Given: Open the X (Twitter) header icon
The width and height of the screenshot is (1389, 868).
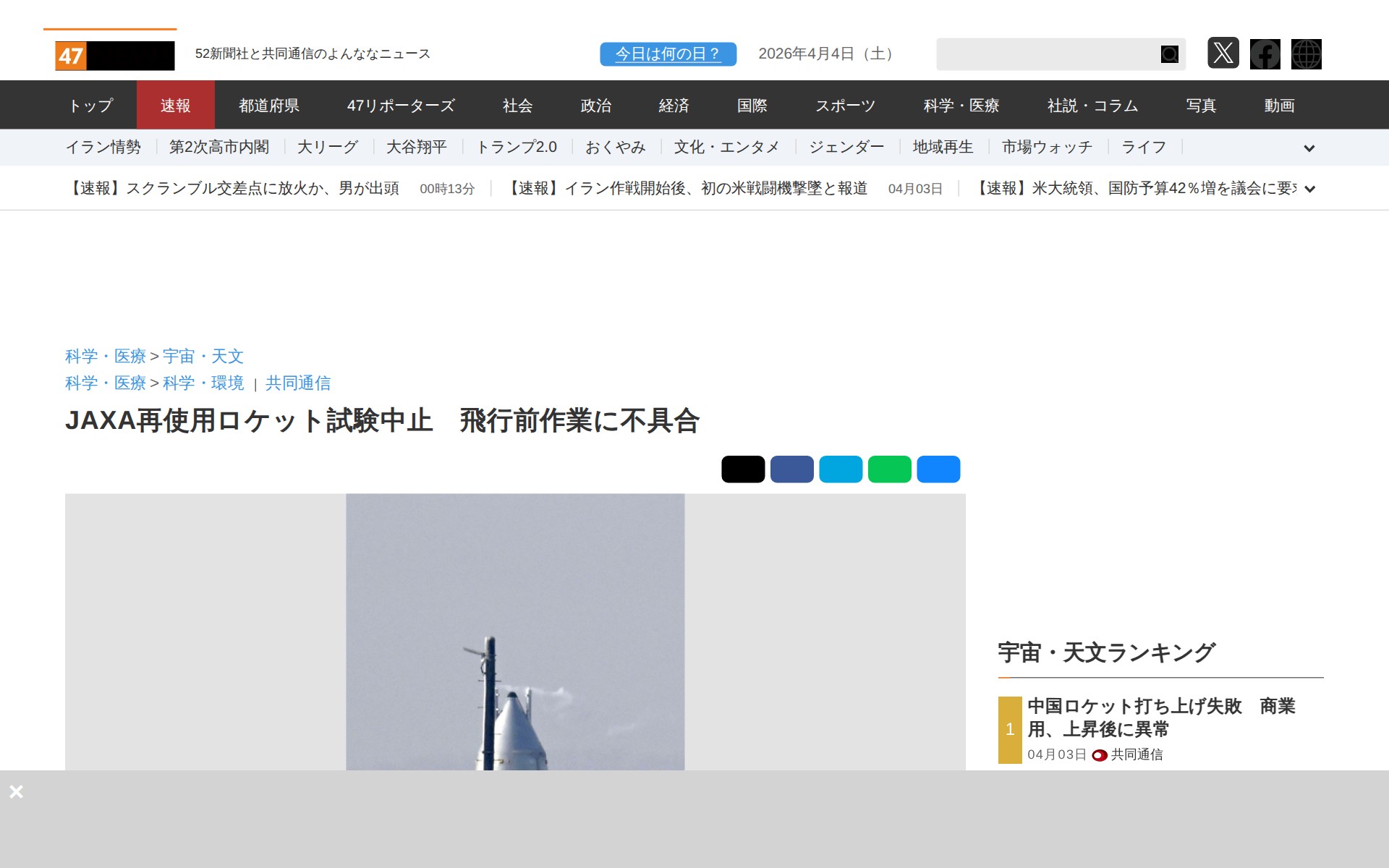Looking at the screenshot, I should pos(1223,54).
